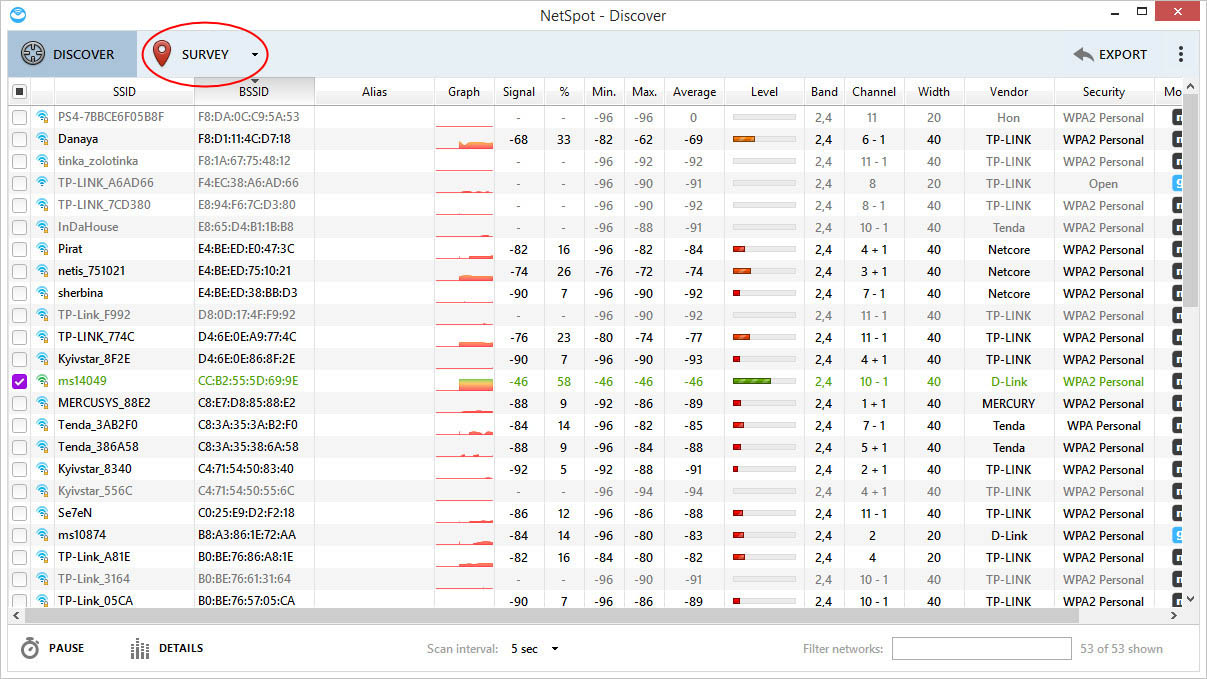Click WPA Personal security of Tenda_3AB2F0

coord(1104,425)
